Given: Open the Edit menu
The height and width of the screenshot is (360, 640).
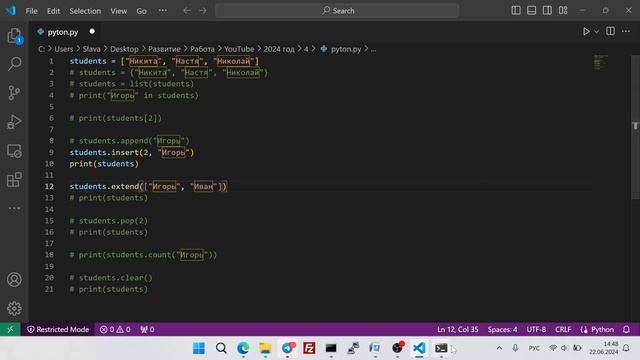Looking at the screenshot, I should (x=53, y=11).
